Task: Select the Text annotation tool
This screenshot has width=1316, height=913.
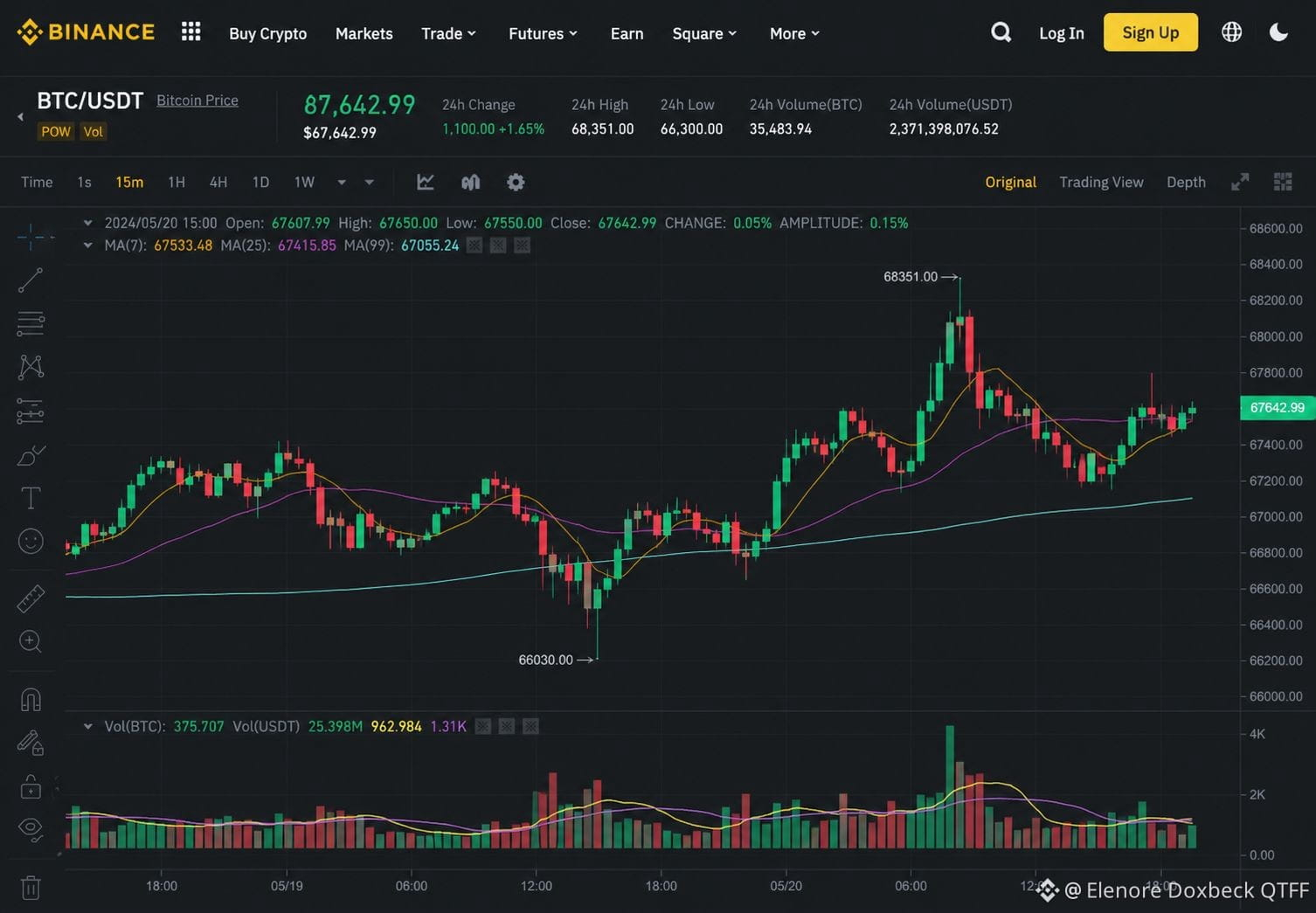Action: [x=31, y=498]
